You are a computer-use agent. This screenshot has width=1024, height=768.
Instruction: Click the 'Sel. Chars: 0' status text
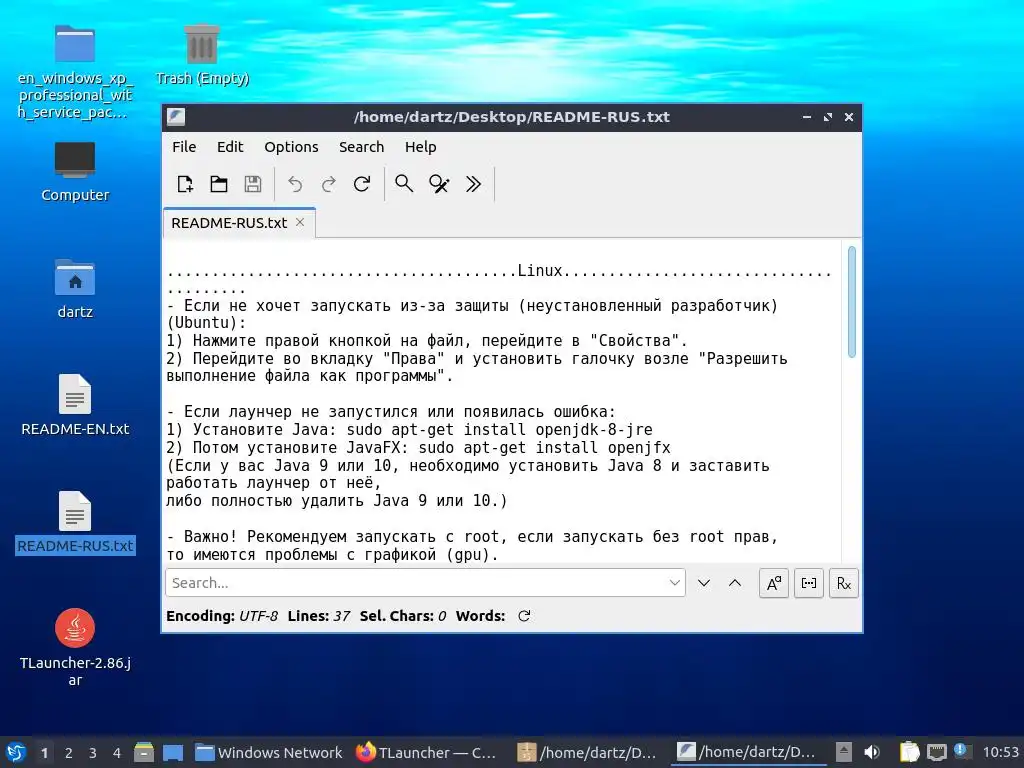[x=403, y=616]
